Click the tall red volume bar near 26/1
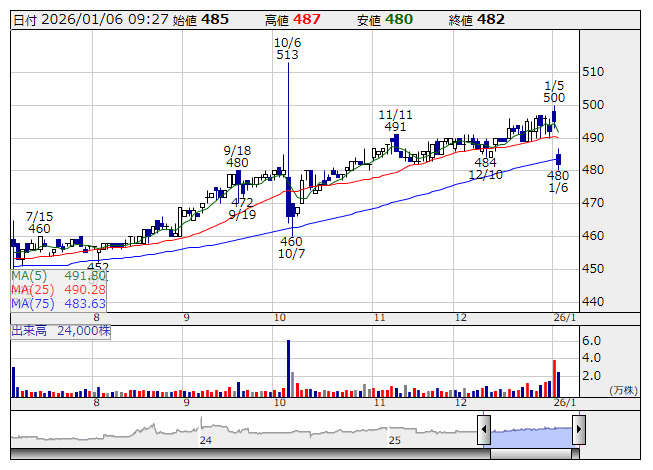Viewport: 653px width, 470px height. coord(552,377)
